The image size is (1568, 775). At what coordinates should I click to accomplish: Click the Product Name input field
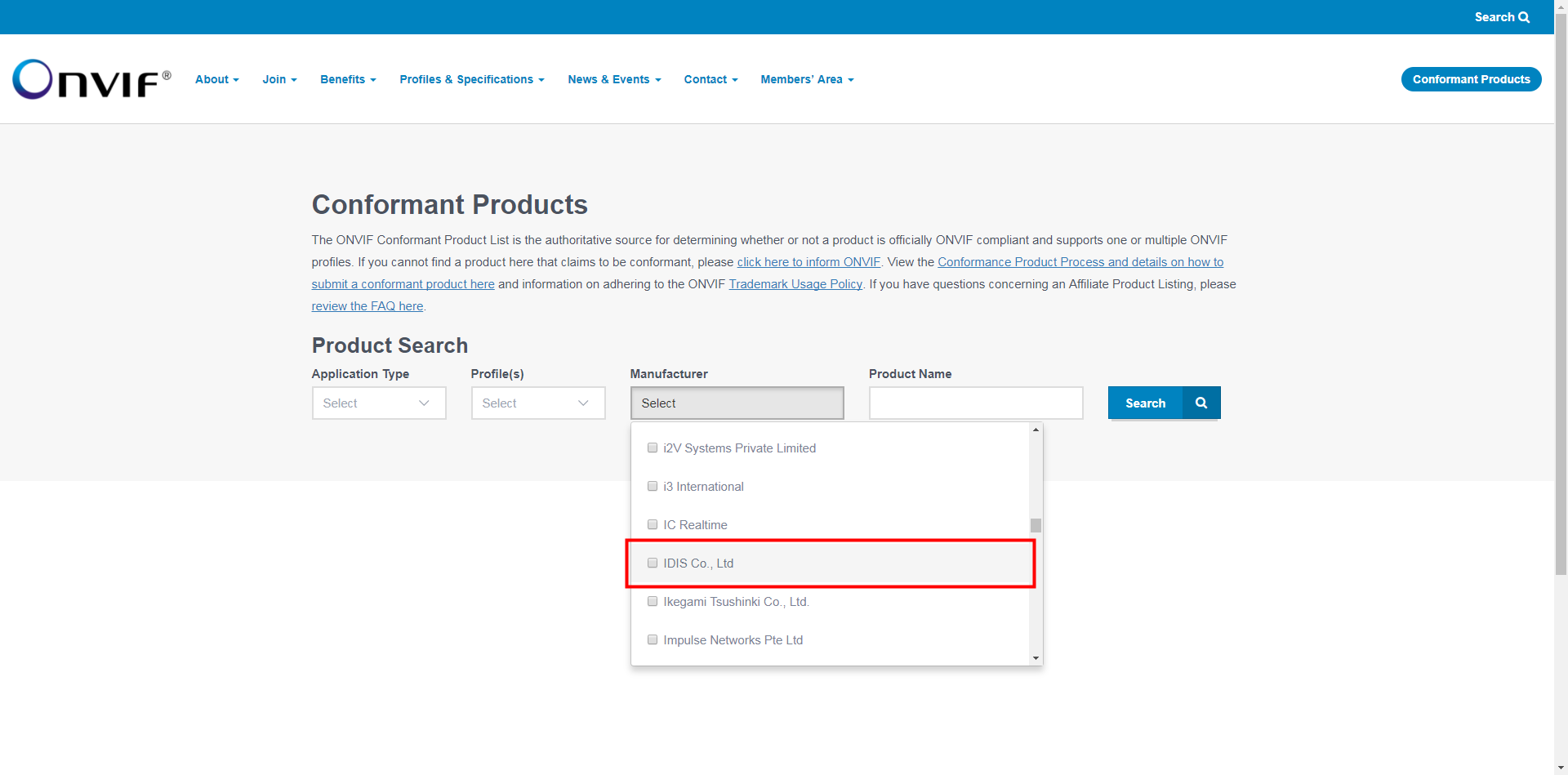coord(976,403)
